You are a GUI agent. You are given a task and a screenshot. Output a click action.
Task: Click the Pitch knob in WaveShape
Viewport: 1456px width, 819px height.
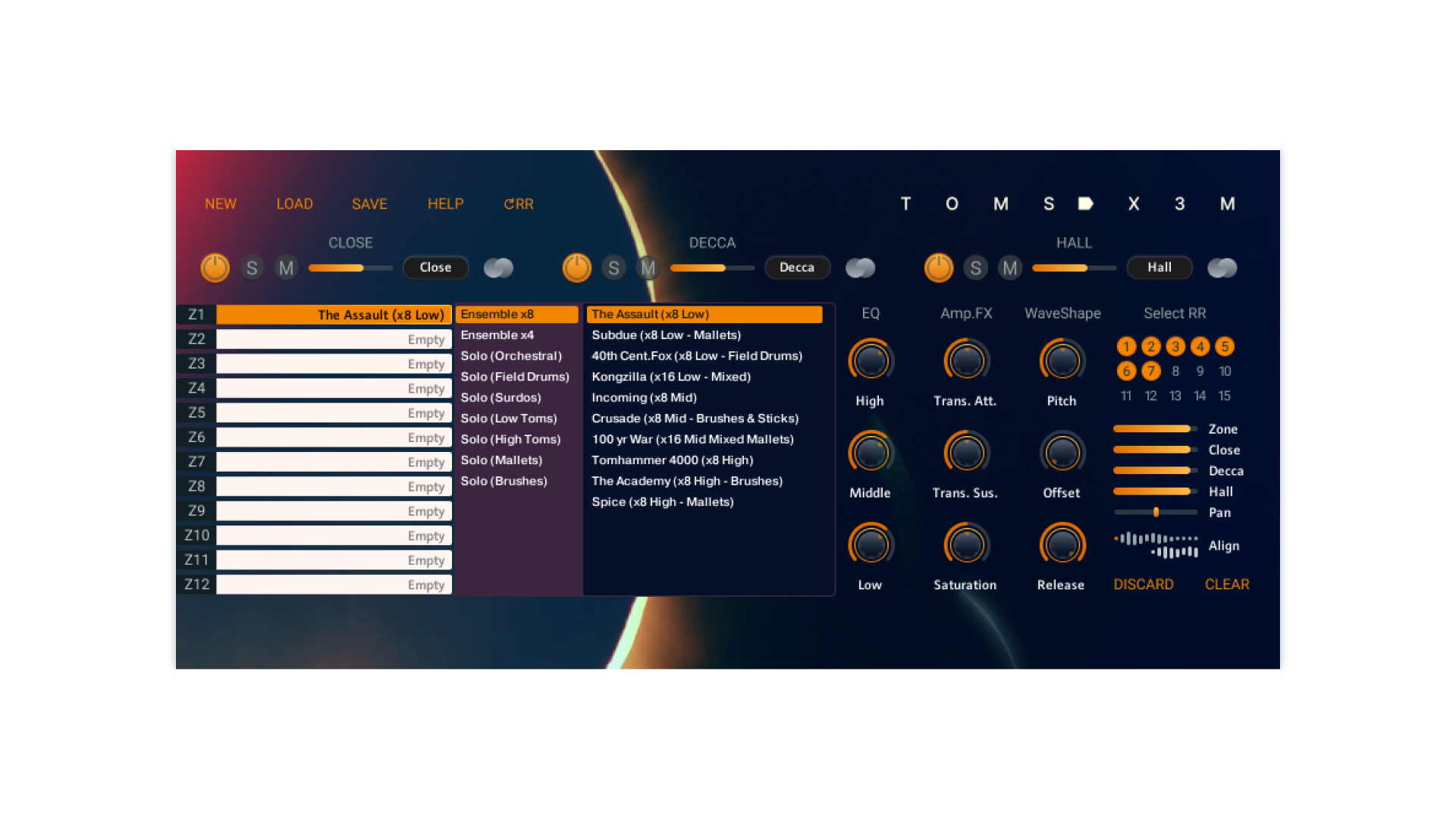point(1061,360)
